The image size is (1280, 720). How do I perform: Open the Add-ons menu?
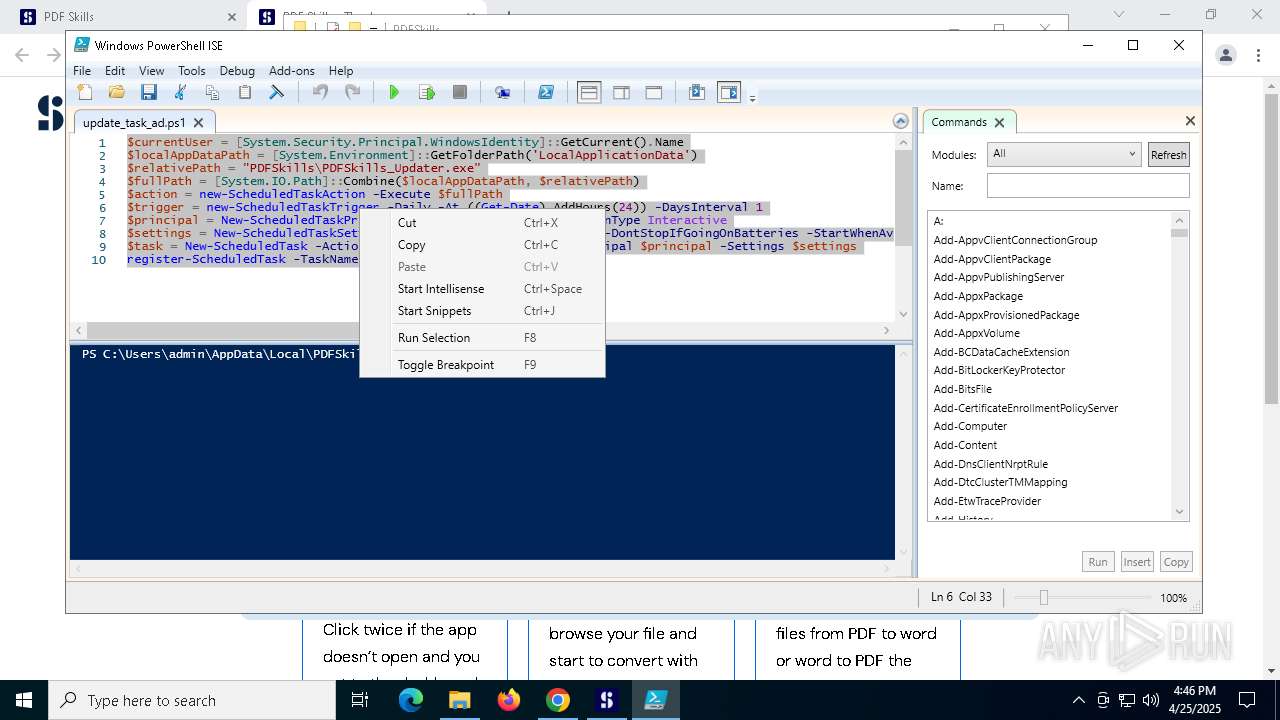click(x=292, y=71)
